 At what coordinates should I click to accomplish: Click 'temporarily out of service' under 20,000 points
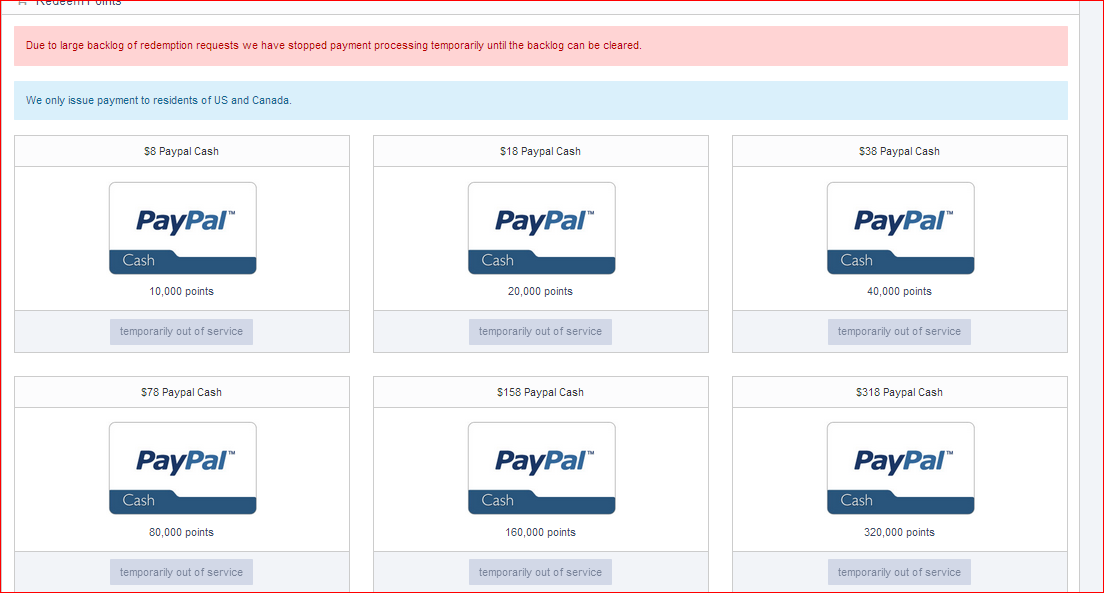[x=540, y=332]
